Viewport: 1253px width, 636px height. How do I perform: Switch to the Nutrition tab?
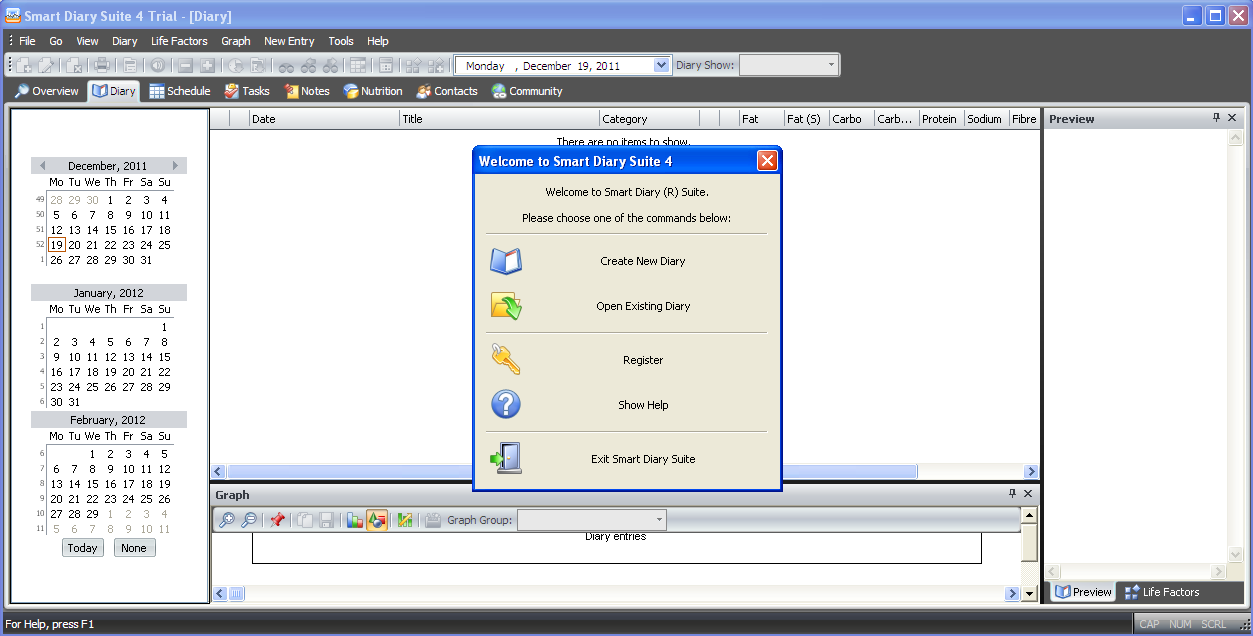[x=373, y=91]
